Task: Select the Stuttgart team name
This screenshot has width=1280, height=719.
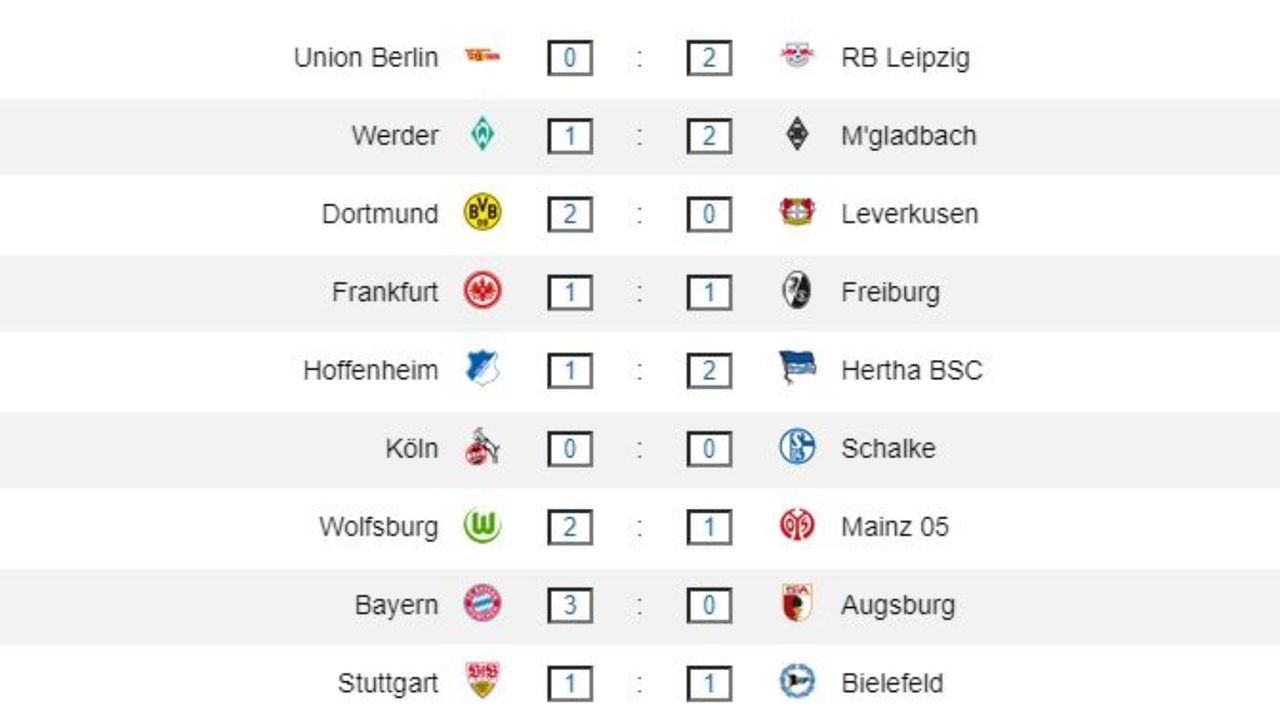Action: click(x=387, y=684)
